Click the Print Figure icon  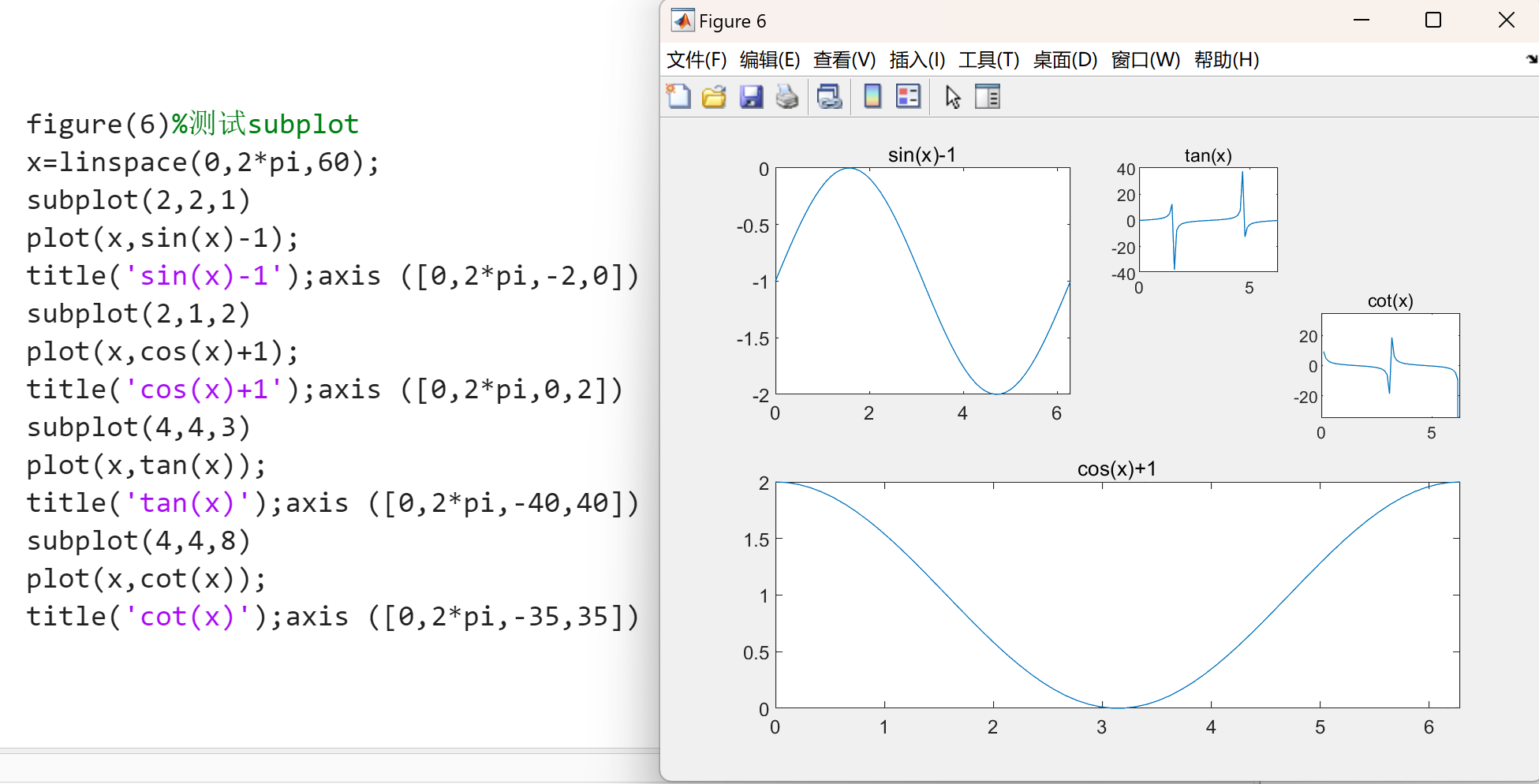click(787, 96)
